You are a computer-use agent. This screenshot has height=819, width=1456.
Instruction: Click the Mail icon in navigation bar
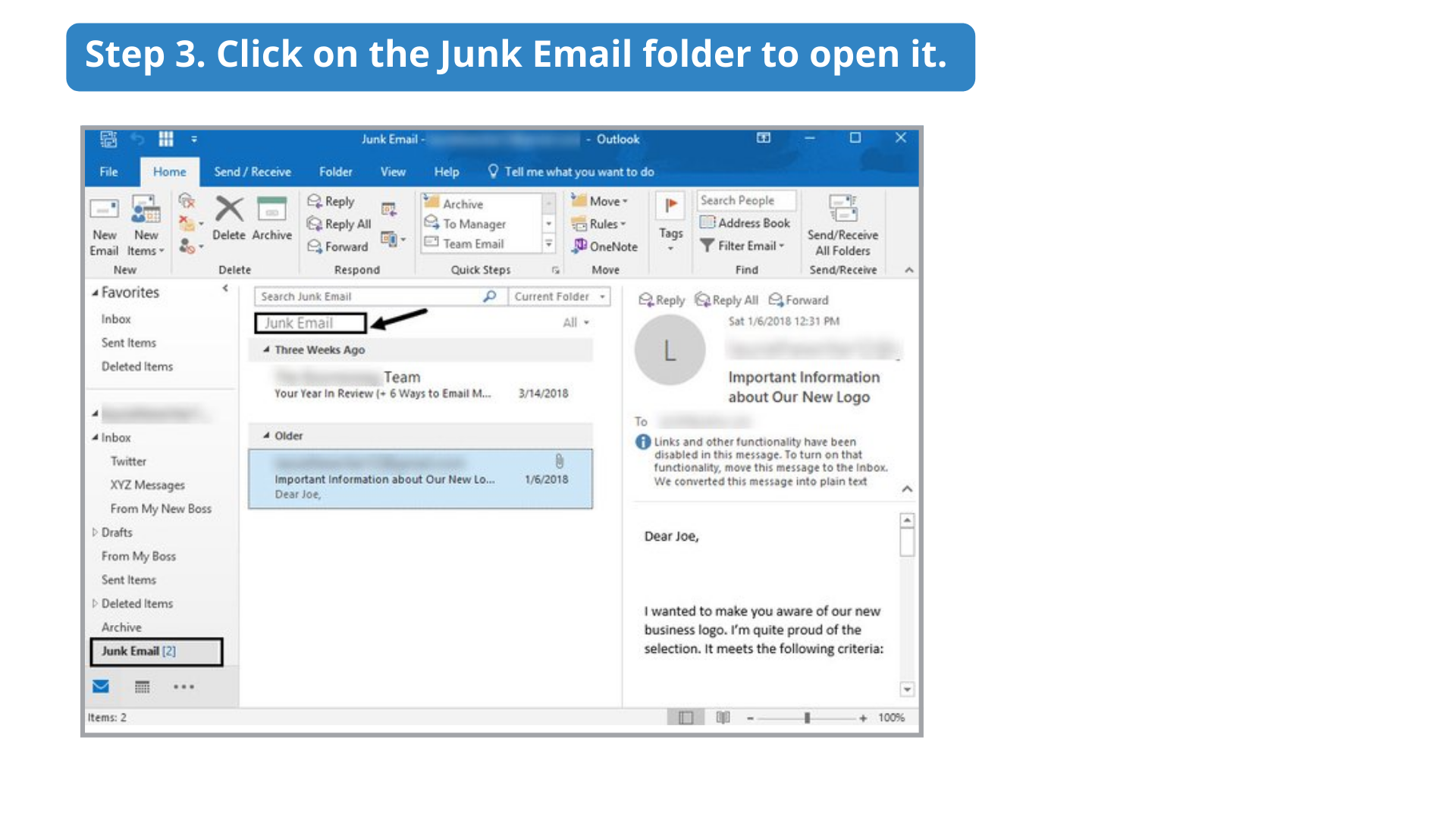[101, 687]
